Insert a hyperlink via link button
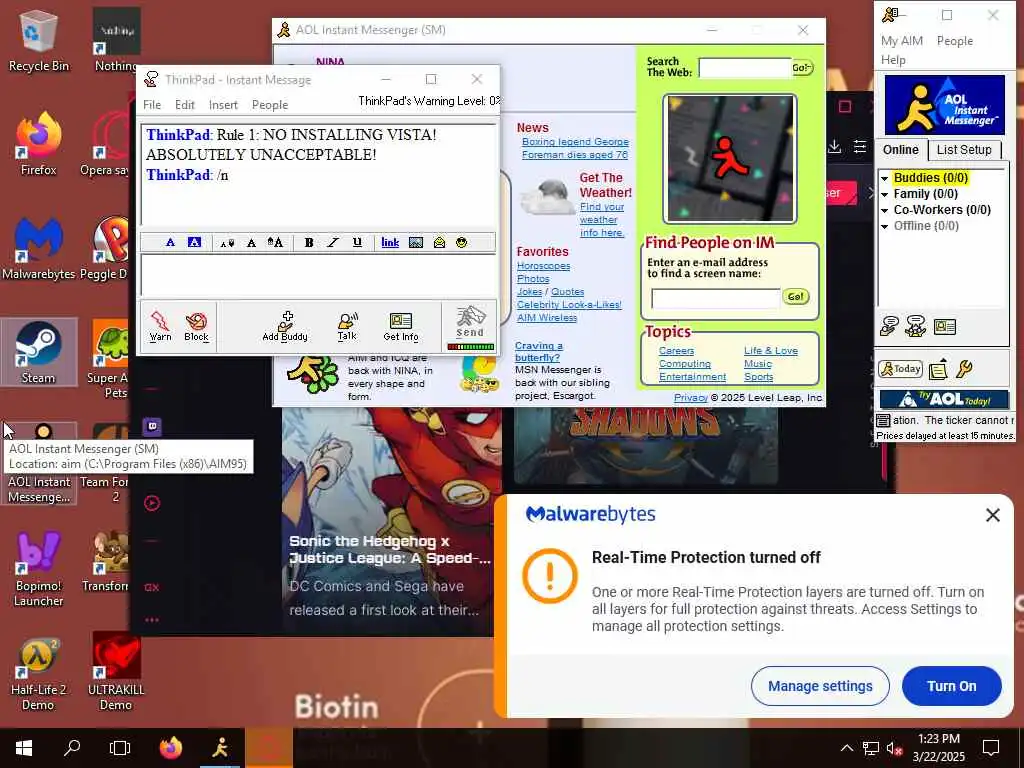The height and width of the screenshot is (768, 1024). coord(390,243)
